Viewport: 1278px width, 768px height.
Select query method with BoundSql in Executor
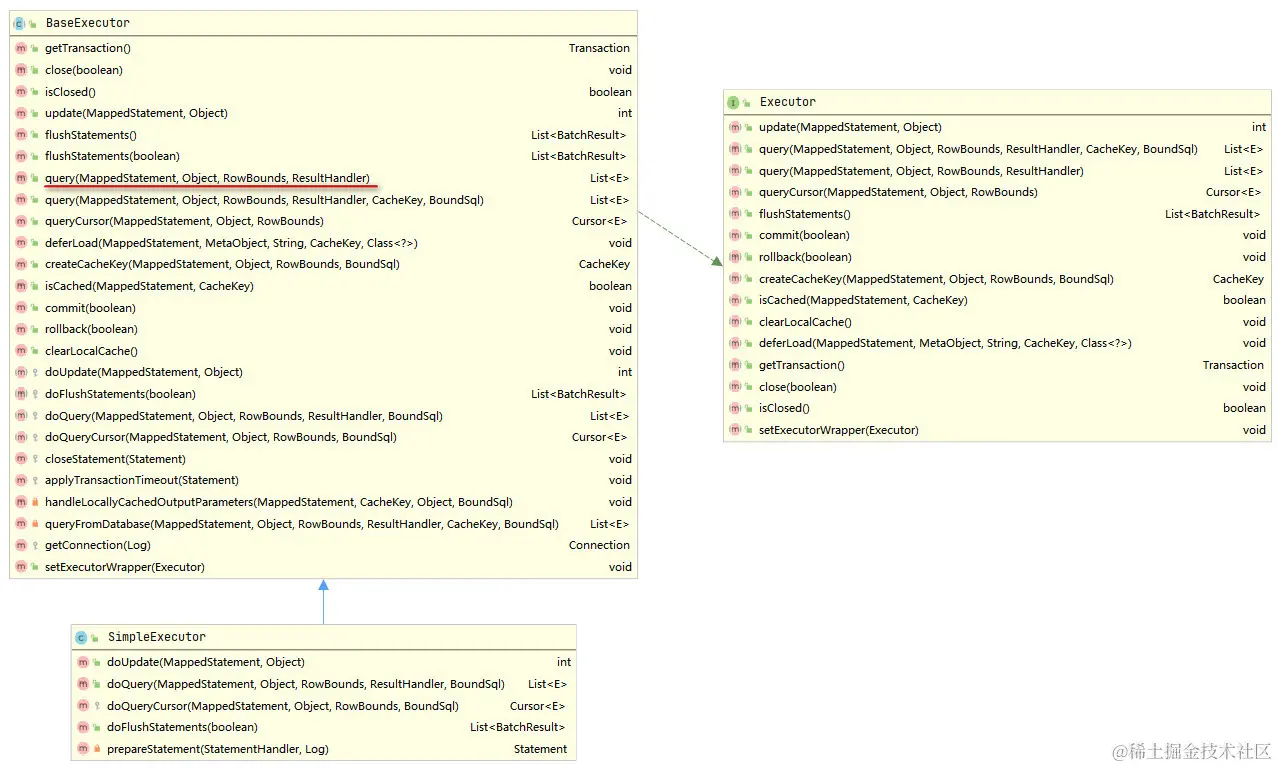(978, 149)
